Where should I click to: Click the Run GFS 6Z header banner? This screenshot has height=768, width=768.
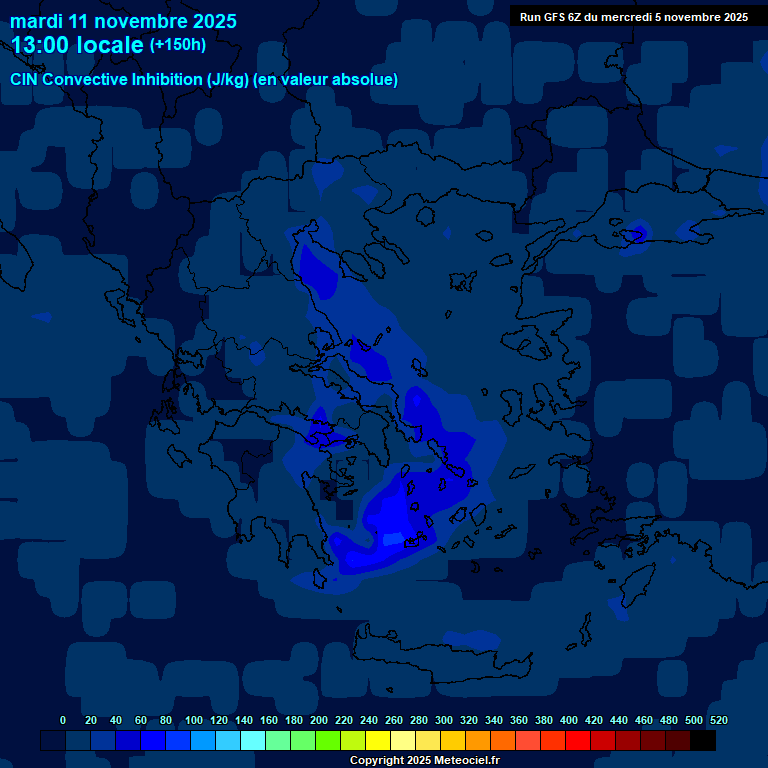[x=634, y=17]
